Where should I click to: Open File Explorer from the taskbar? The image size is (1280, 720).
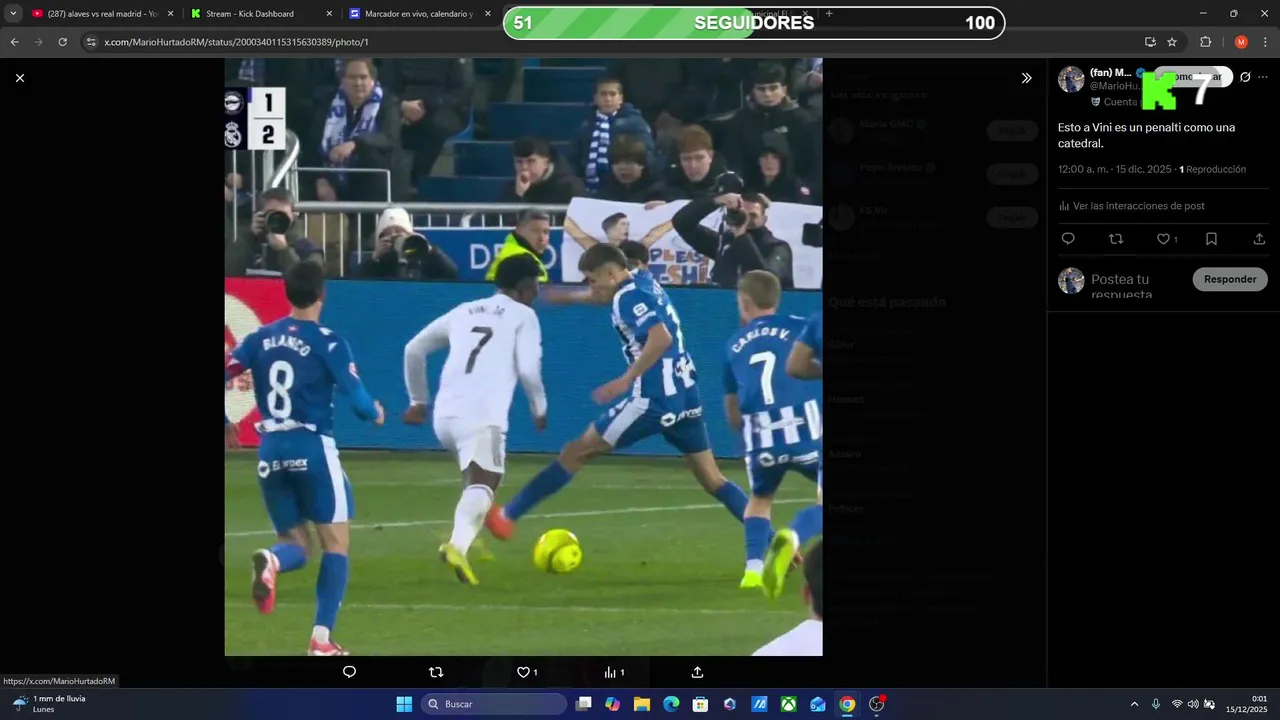pyautogui.click(x=642, y=704)
